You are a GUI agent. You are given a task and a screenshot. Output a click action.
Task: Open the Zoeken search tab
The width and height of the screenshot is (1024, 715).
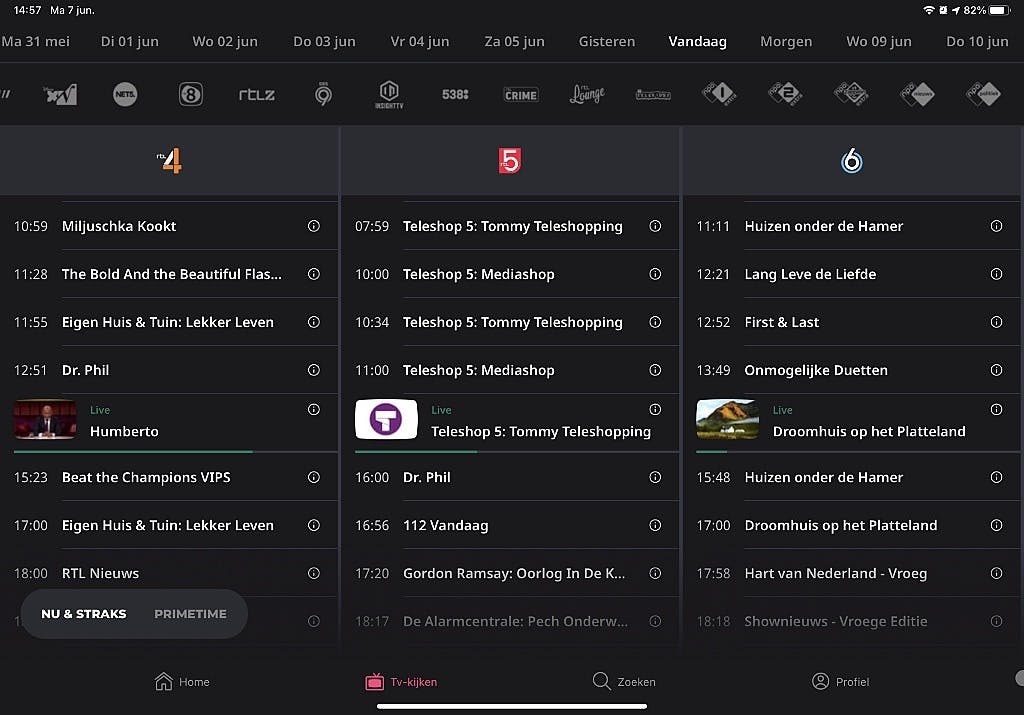point(624,682)
